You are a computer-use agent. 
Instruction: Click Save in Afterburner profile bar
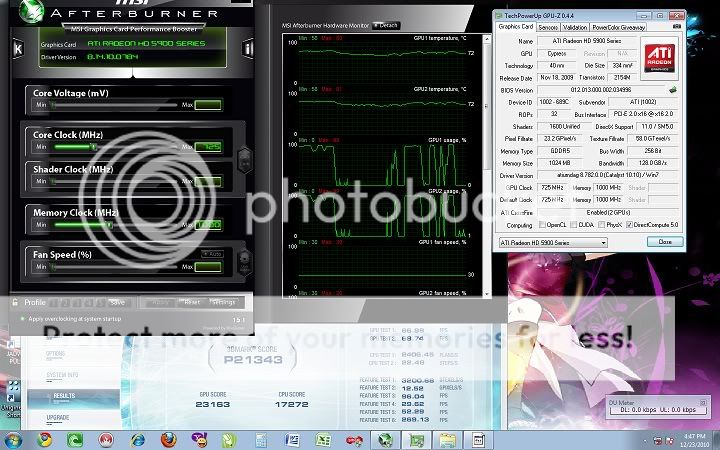[118, 302]
